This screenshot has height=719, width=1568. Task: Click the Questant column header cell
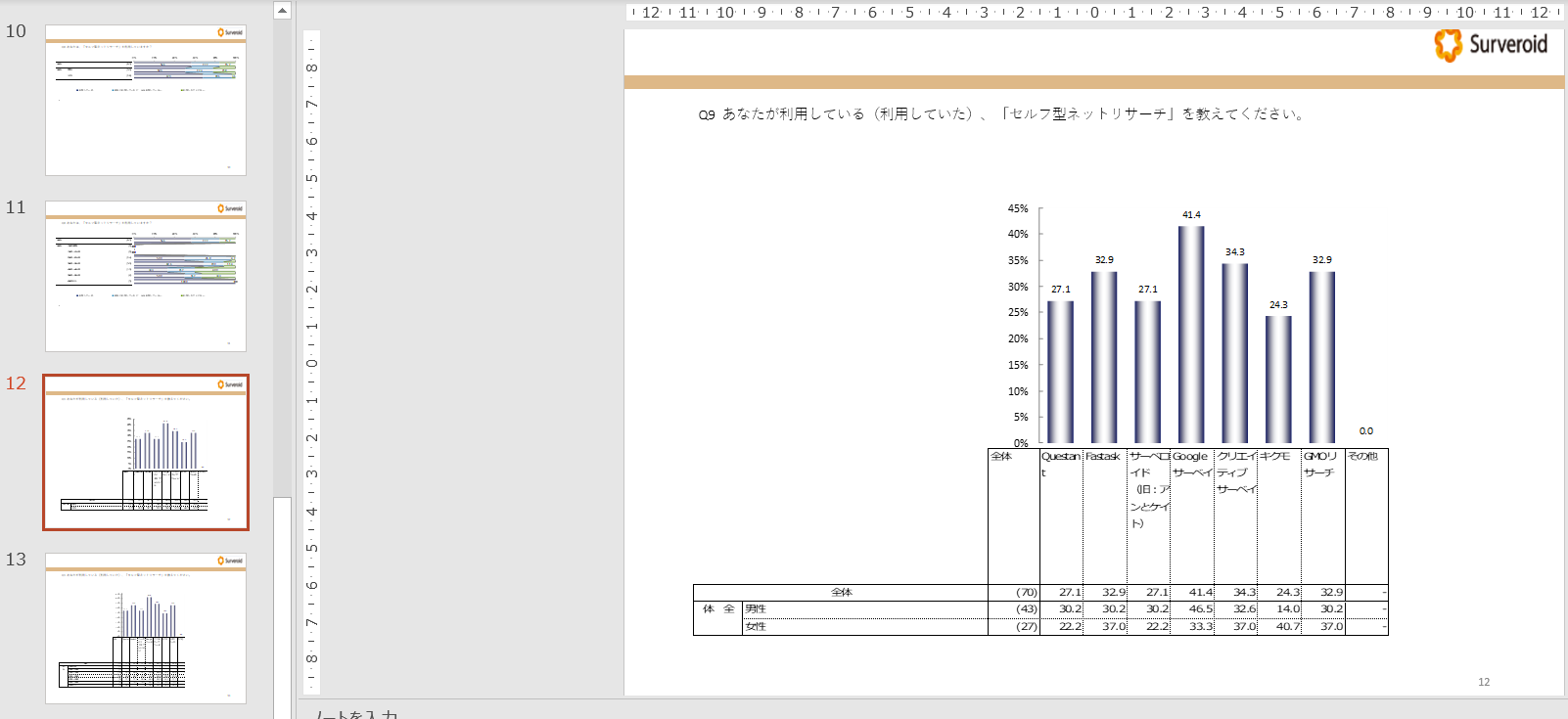(1061, 517)
